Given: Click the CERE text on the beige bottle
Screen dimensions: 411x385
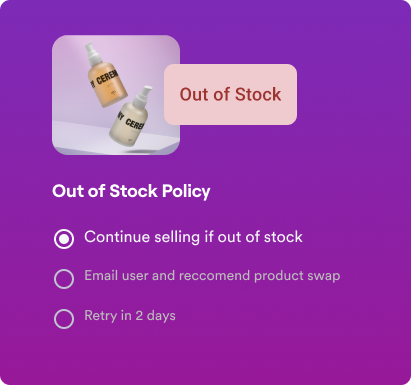Looking at the screenshot, I should click(134, 124).
